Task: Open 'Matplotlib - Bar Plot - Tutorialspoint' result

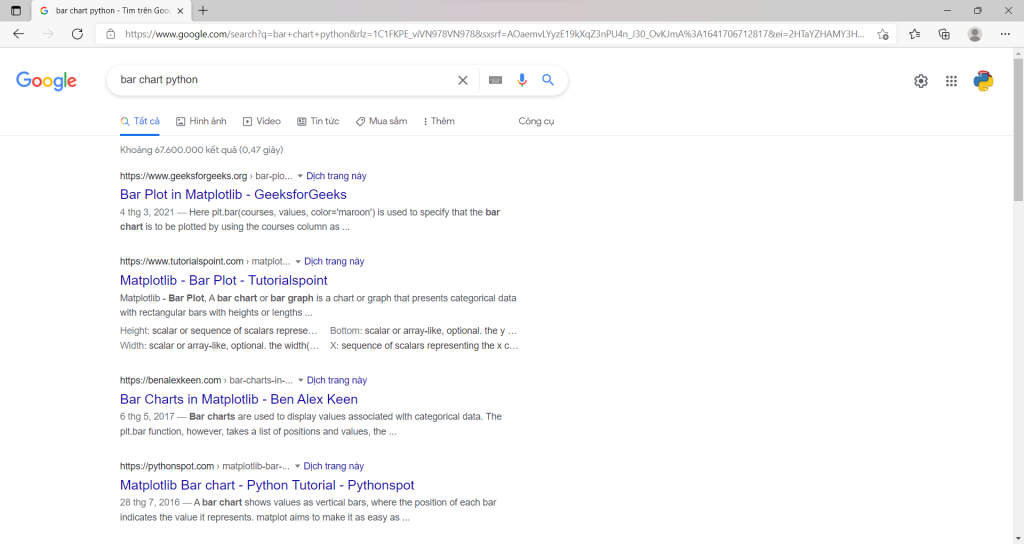Action: tap(223, 280)
